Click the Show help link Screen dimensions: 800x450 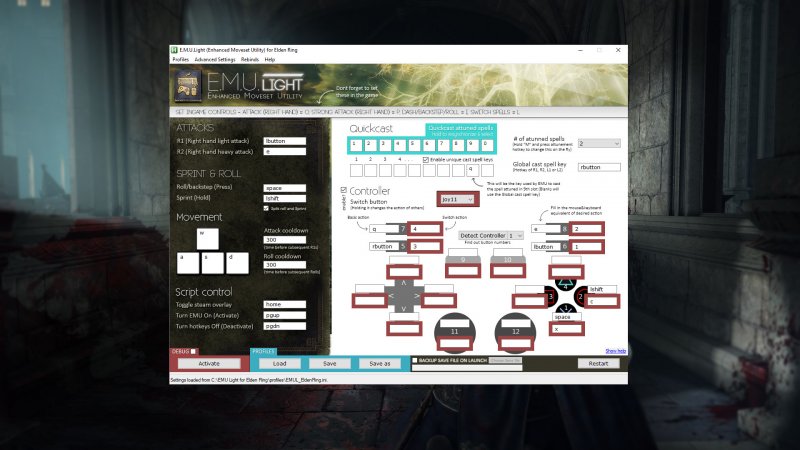point(616,351)
